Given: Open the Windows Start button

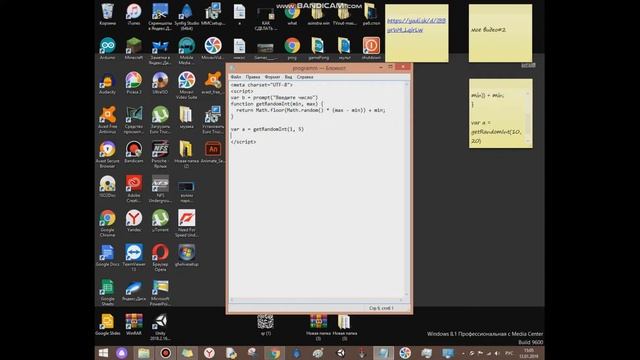Looking at the screenshot, I should (x=104, y=353).
